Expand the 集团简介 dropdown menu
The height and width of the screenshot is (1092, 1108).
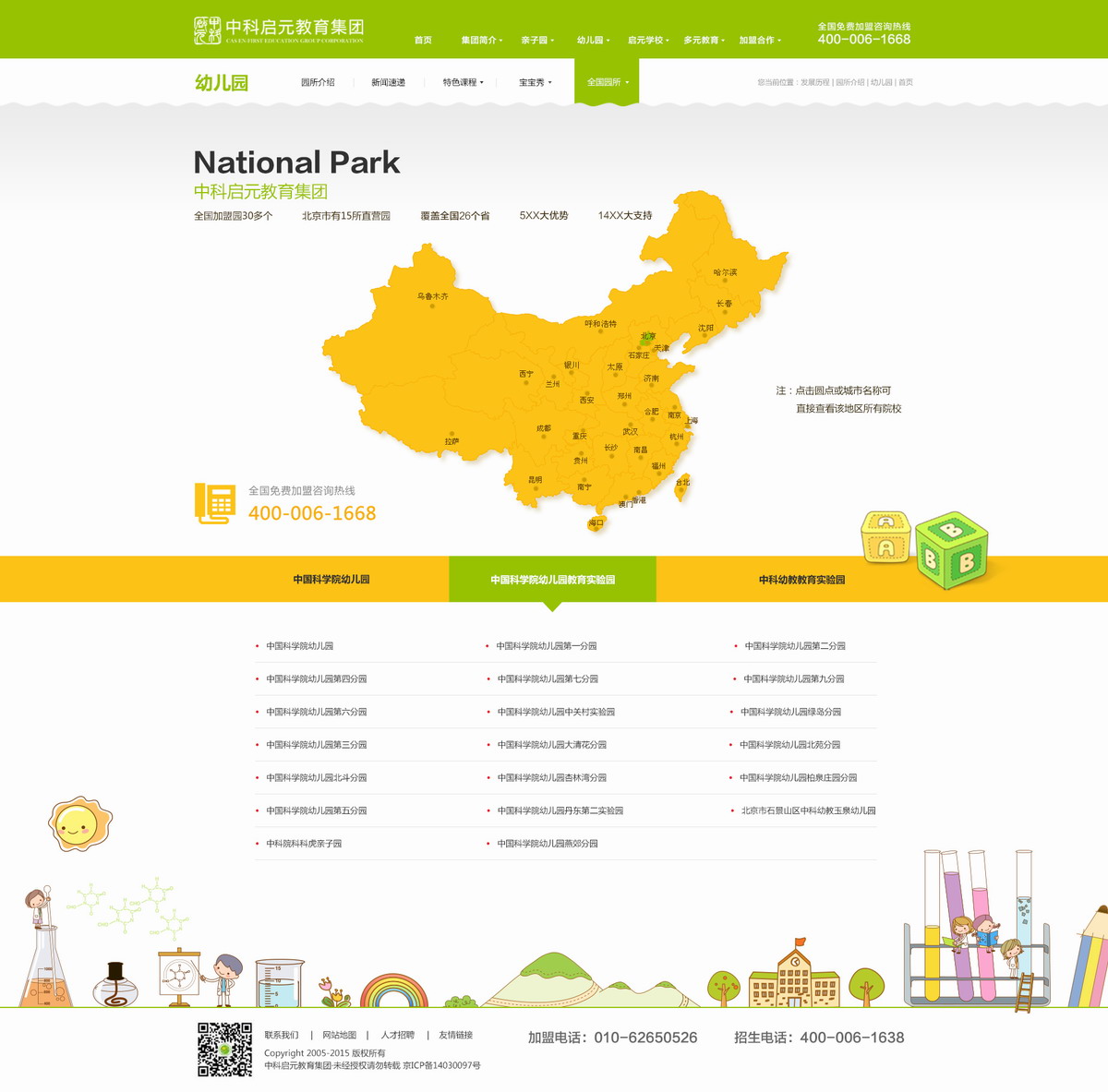coord(481,41)
